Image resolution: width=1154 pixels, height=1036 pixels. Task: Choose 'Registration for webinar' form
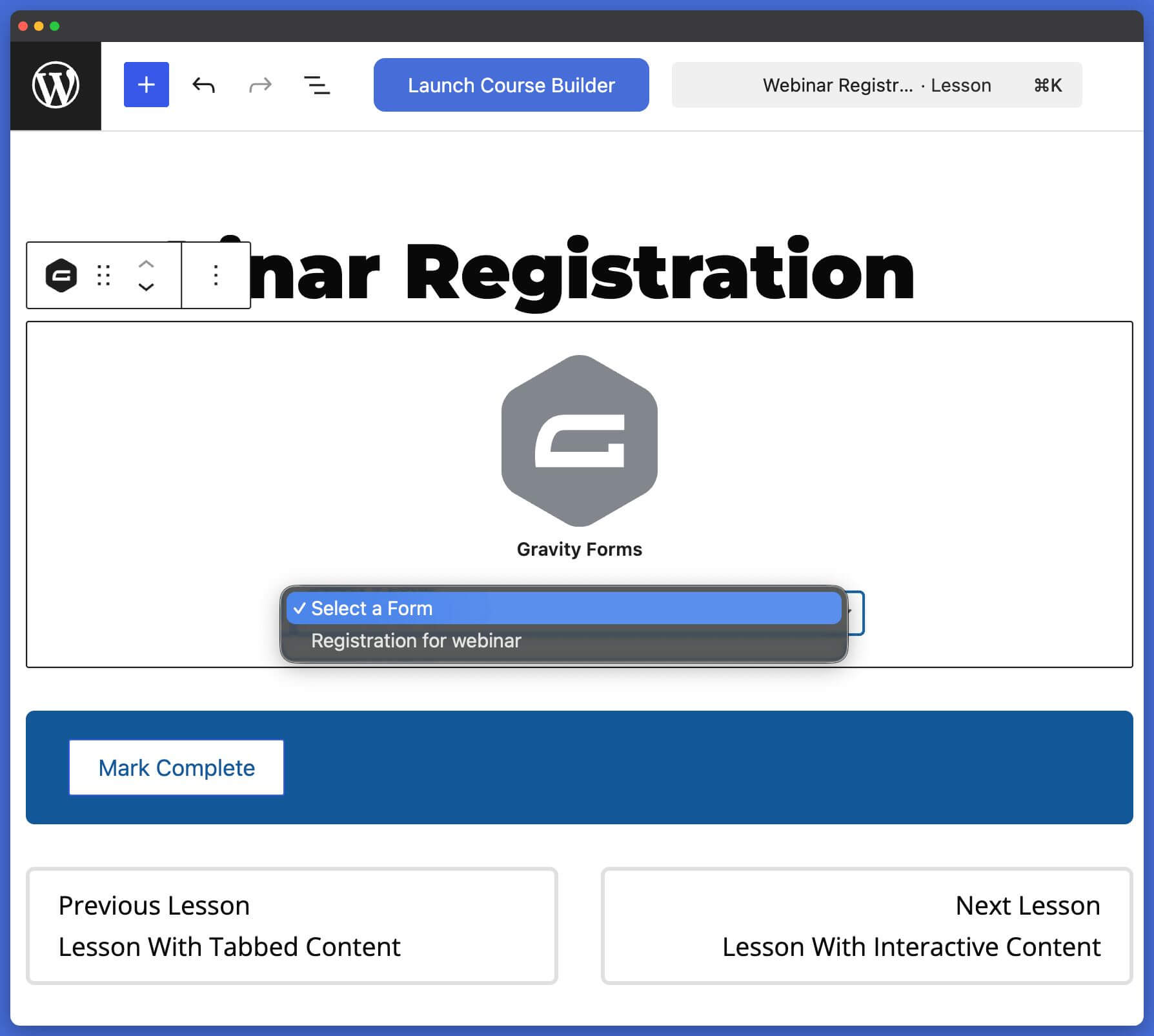(x=563, y=640)
